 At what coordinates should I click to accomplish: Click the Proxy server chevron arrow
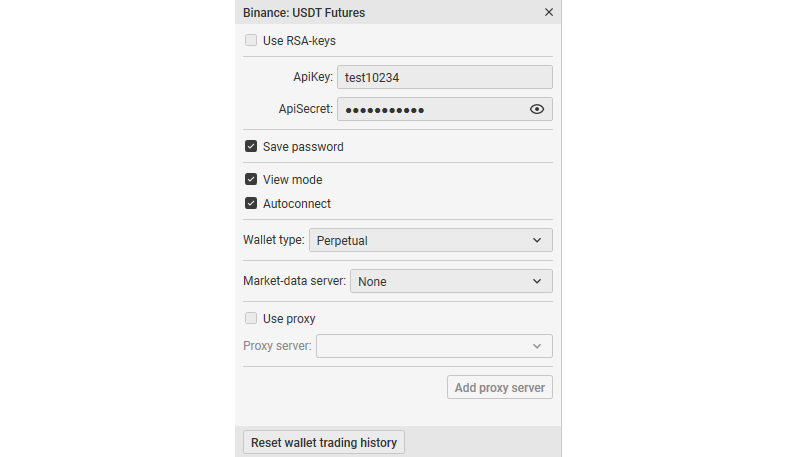[537, 346]
